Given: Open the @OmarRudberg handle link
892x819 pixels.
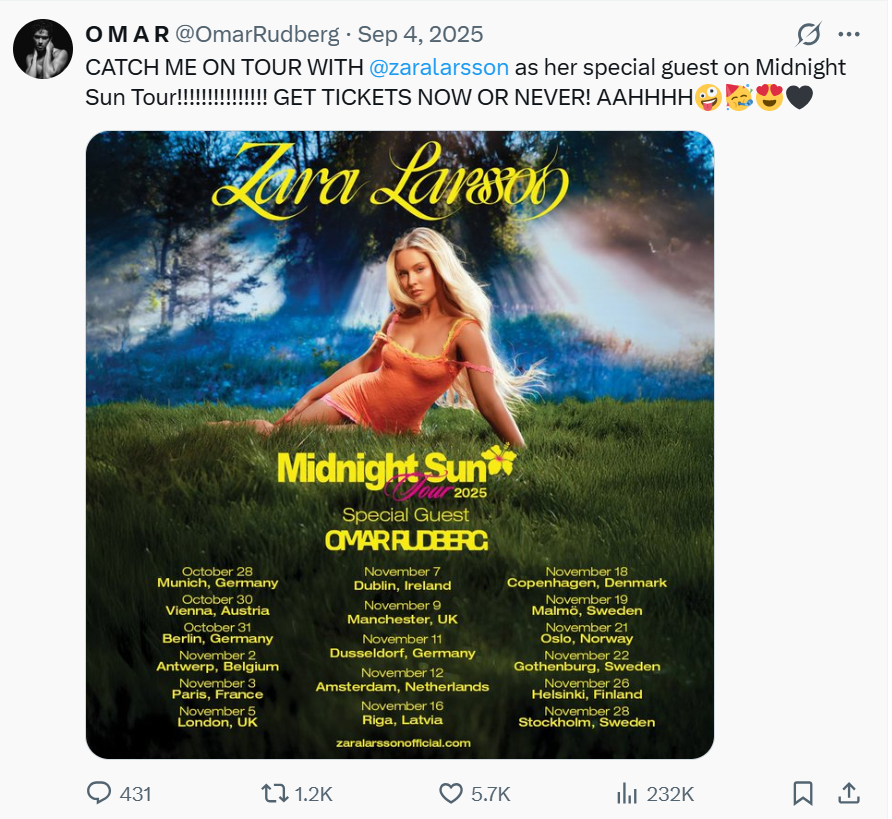Looking at the screenshot, I should click(260, 34).
